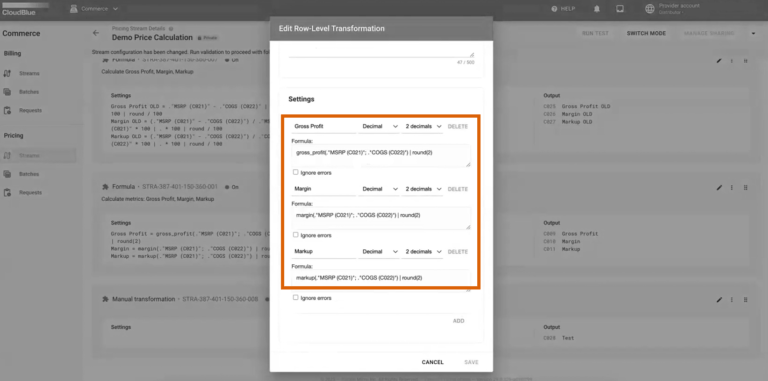This screenshot has width=768, height=381.
Task: Open the 2 decimals dropdown for Margin
Action: point(422,189)
